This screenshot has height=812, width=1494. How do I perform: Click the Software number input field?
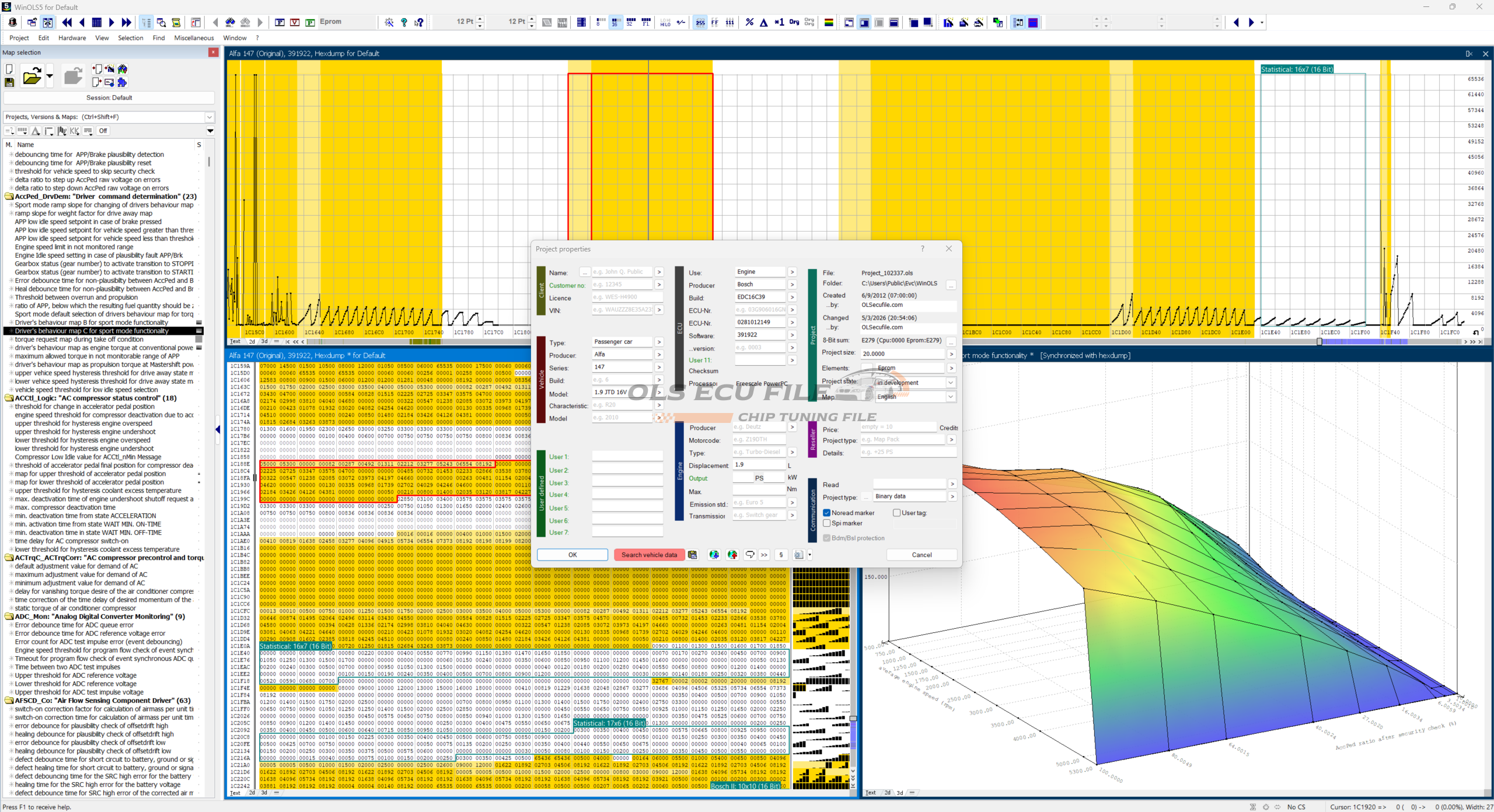point(760,335)
